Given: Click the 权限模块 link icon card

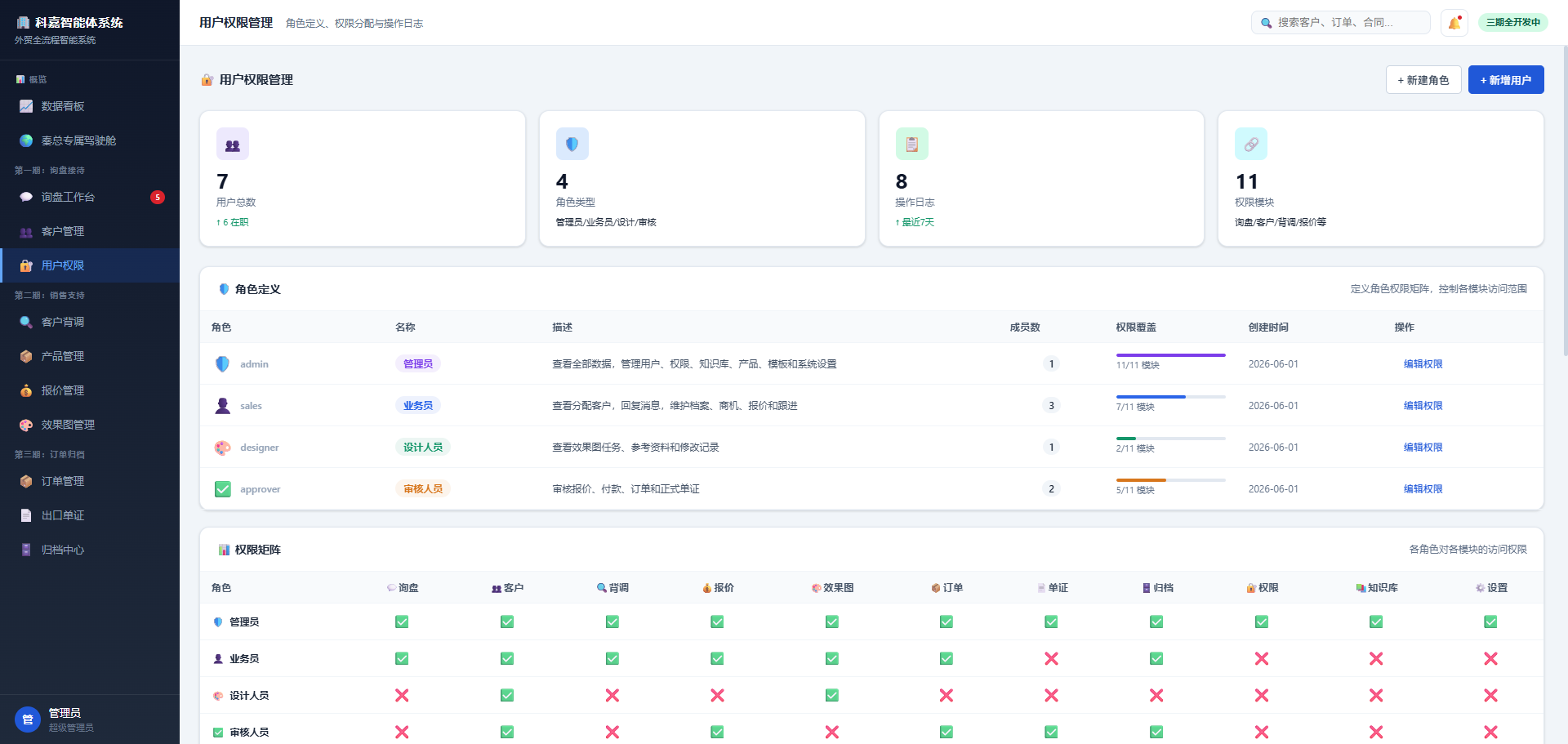Looking at the screenshot, I should [1251, 144].
